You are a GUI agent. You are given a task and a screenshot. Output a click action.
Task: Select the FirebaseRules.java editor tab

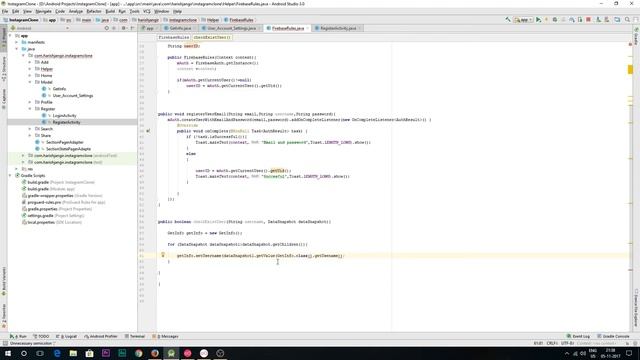288,28
